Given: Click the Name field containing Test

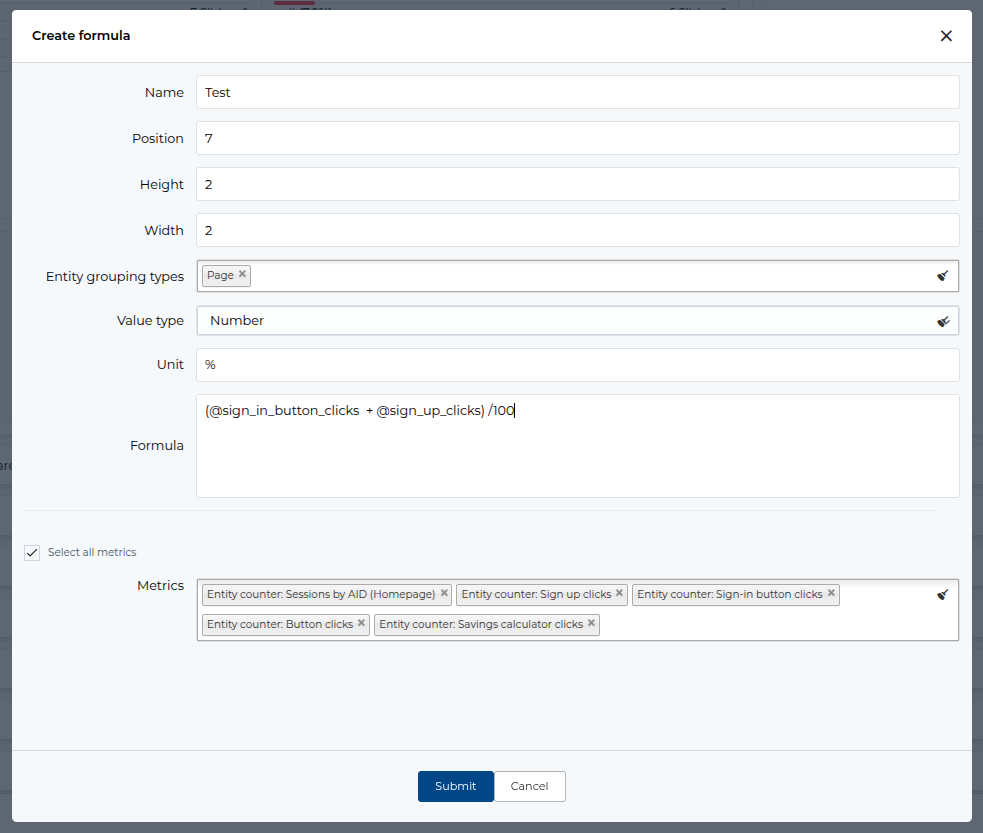Looking at the screenshot, I should click(x=577, y=92).
